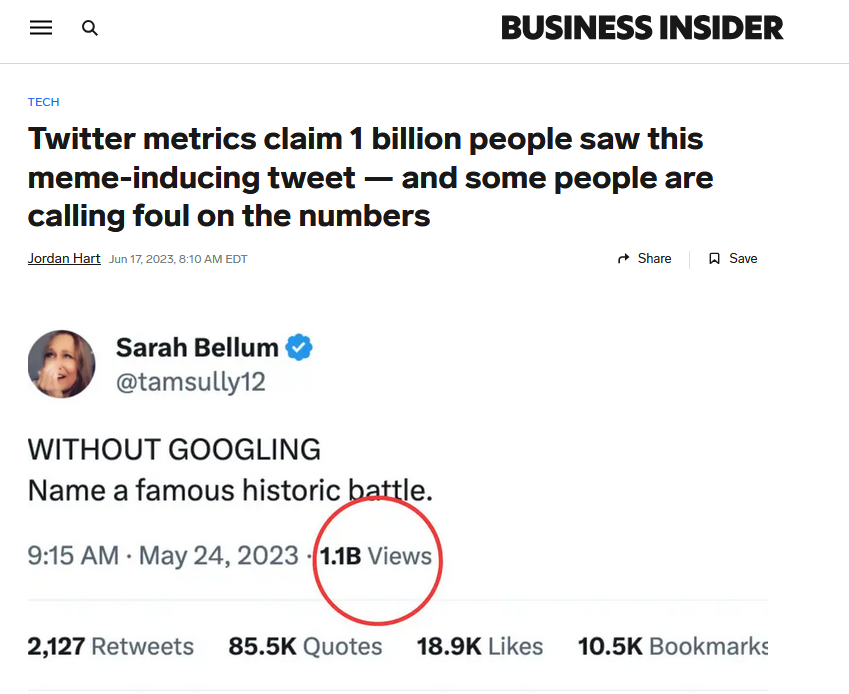The width and height of the screenshot is (849, 694).
Task: Click the blue verified checkmark badge
Action: point(299,348)
